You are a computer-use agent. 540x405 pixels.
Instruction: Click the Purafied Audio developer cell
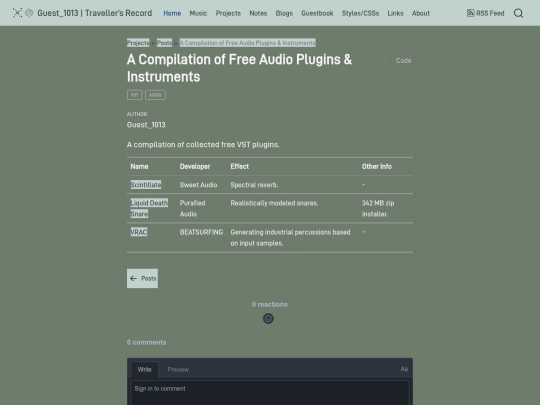pyautogui.click(x=192, y=208)
